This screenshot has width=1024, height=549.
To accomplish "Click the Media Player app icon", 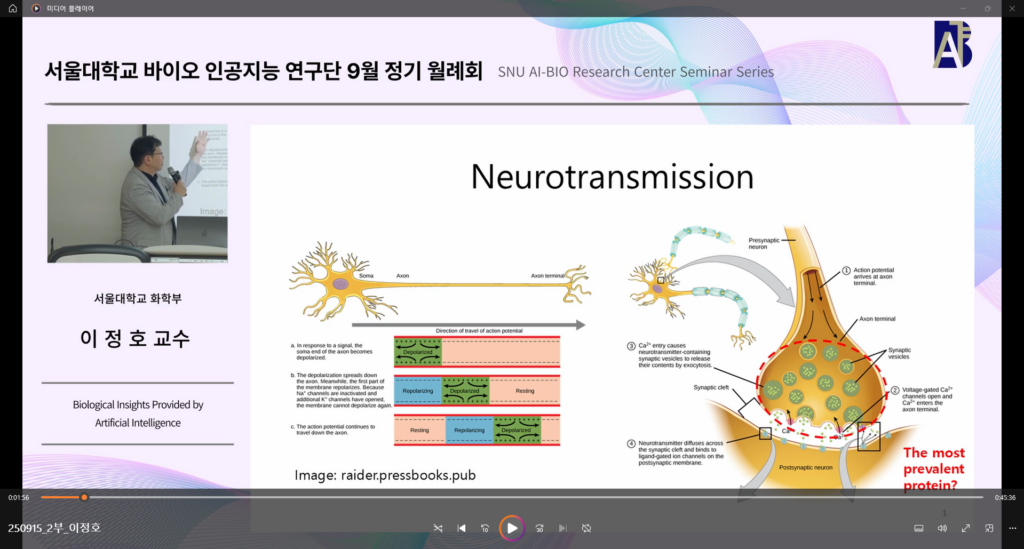I will [x=37, y=8].
